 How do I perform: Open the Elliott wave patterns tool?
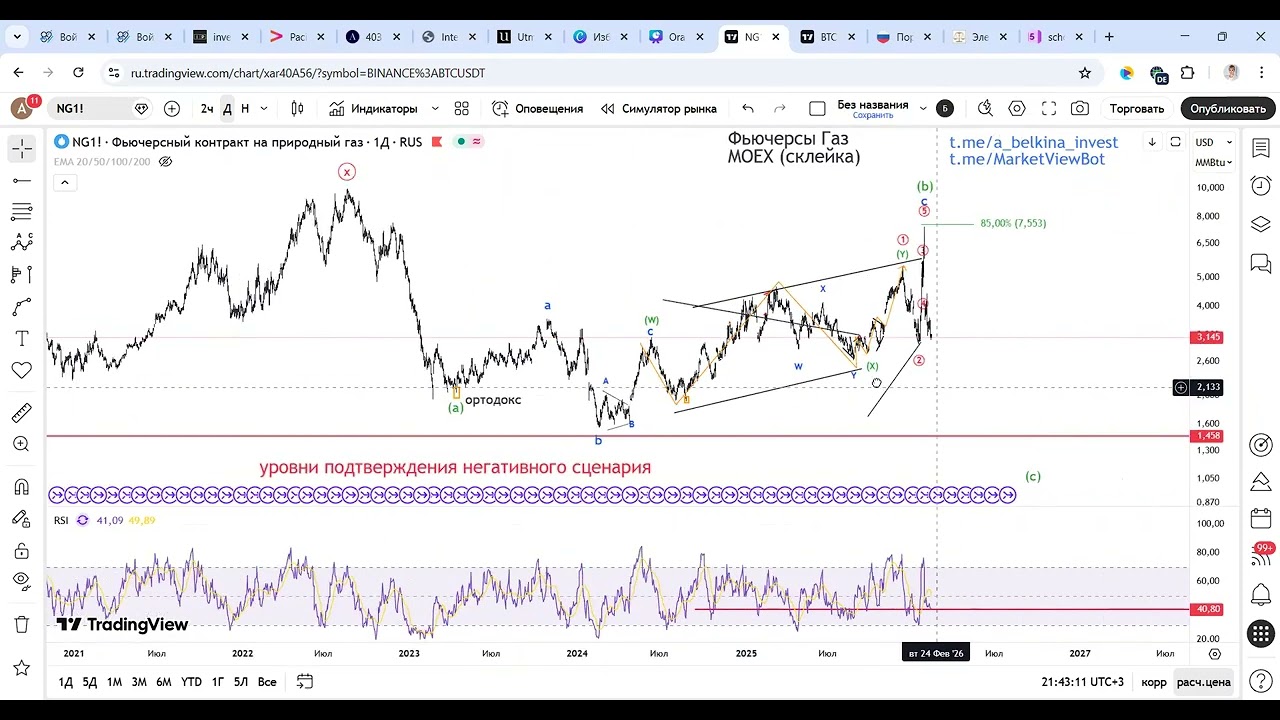click(21, 243)
